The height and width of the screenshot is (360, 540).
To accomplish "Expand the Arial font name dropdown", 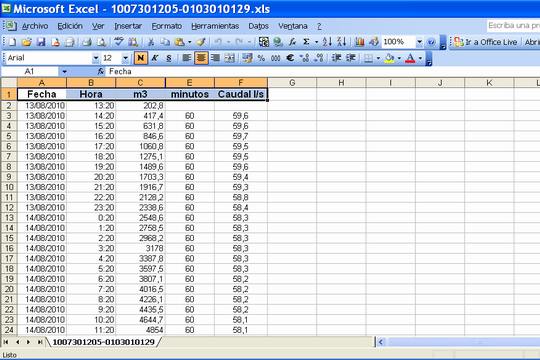I will (95, 58).
